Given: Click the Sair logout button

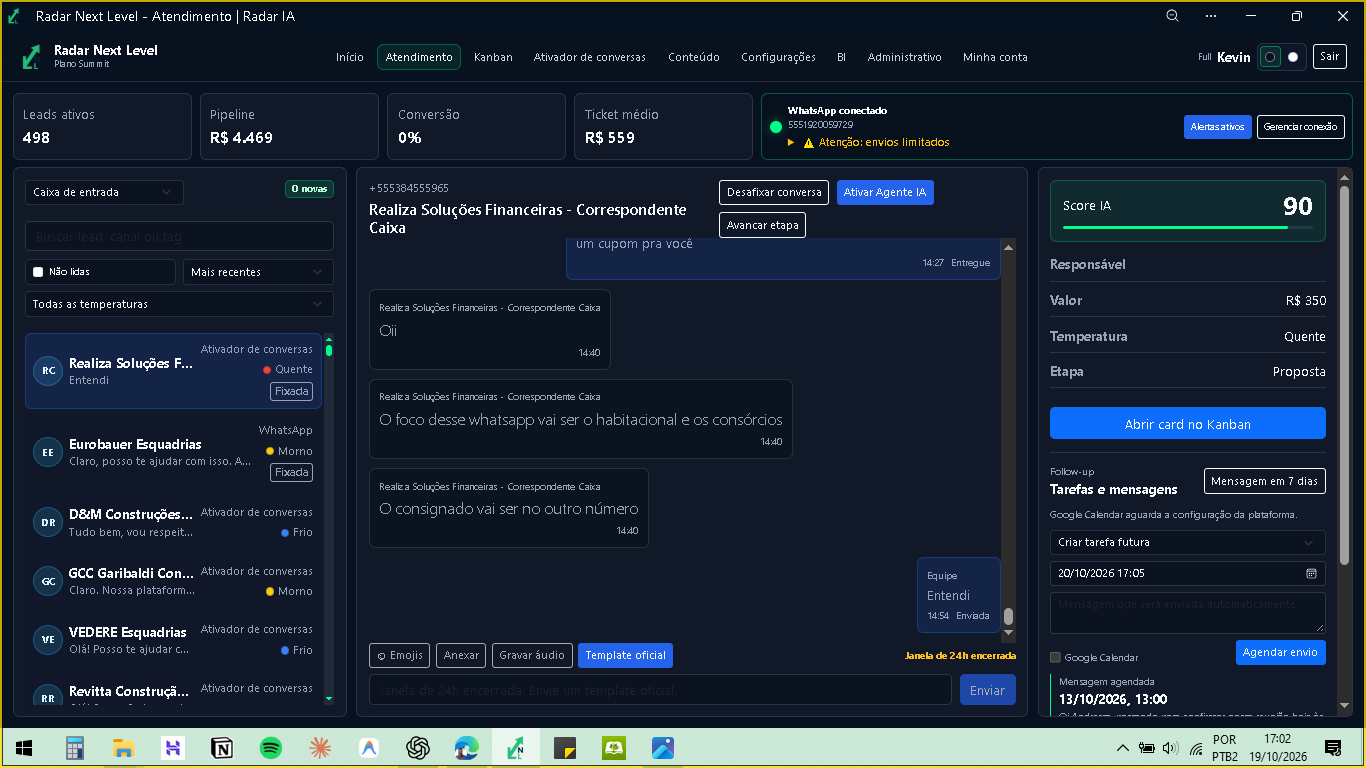Looking at the screenshot, I should tap(1329, 57).
